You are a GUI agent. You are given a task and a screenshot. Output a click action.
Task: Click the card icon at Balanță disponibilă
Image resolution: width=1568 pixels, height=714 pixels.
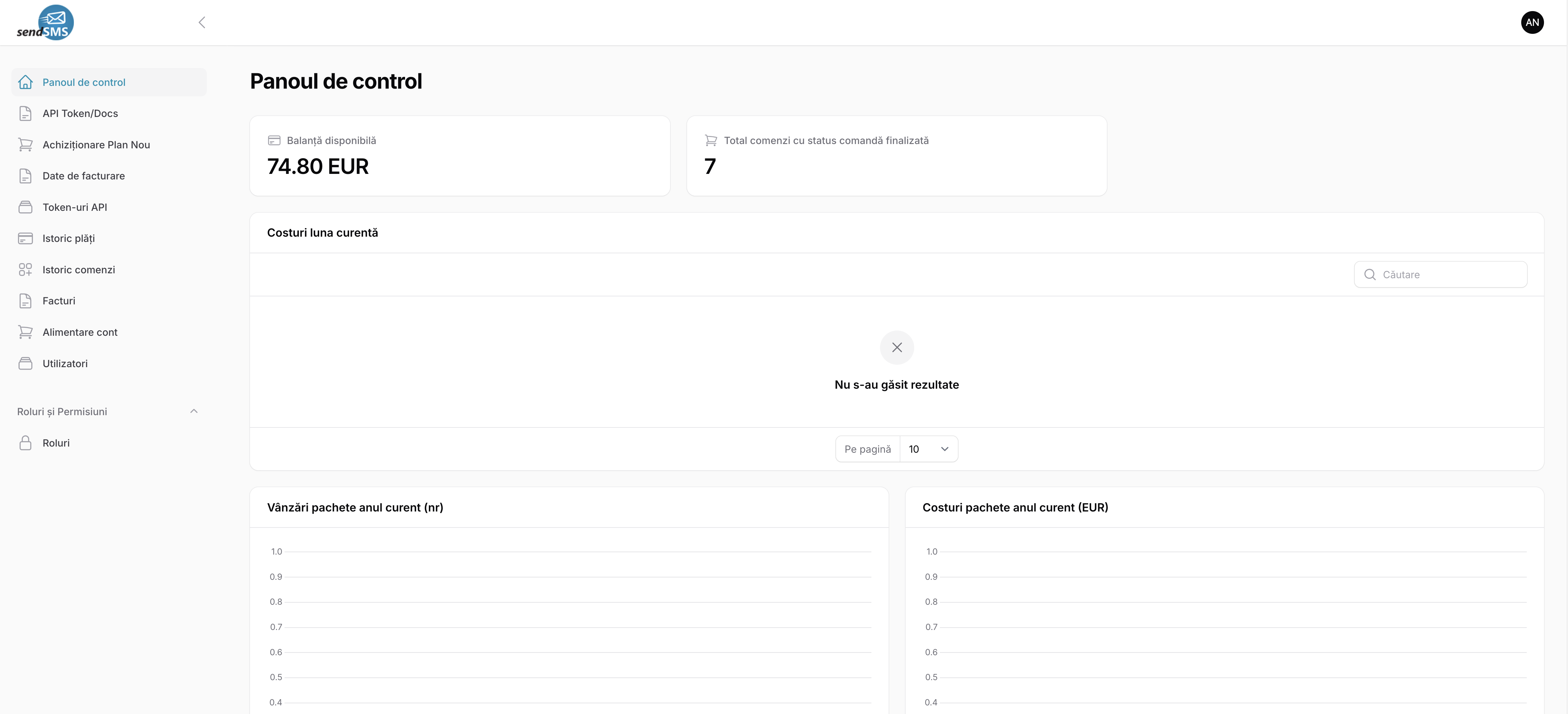click(x=275, y=141)
